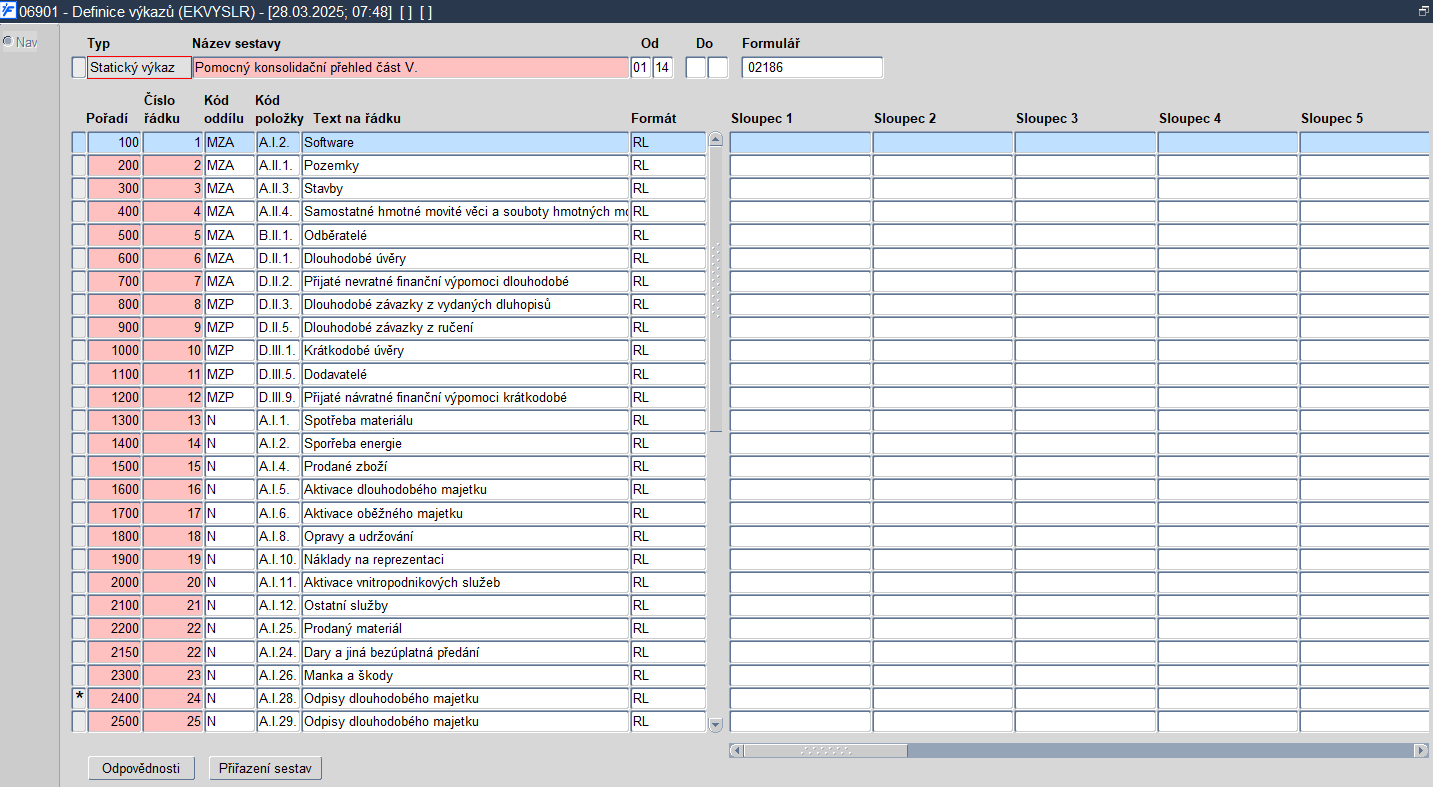Click the vertical scrollbar down arrow
This screenshot has width=1433, height=787.
[715, 724]
